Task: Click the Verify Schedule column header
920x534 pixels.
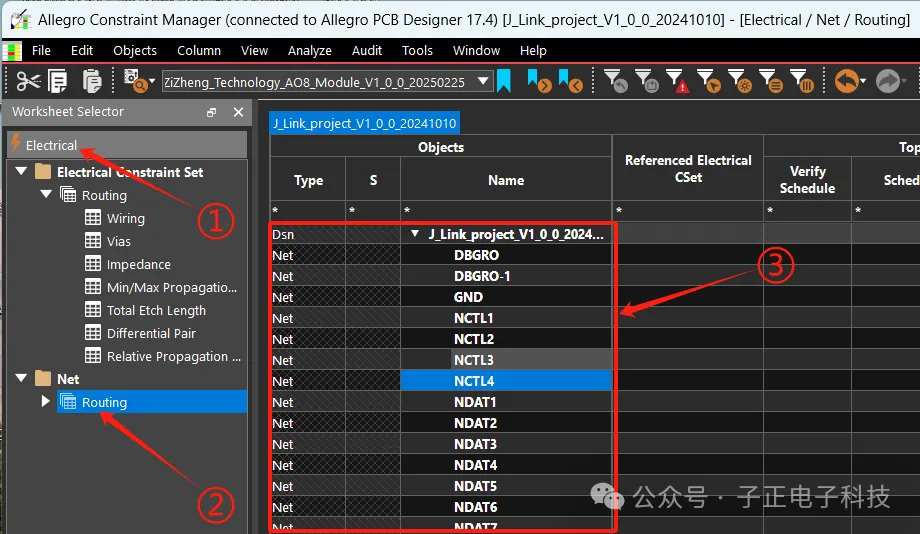Action: coord(807,180)
